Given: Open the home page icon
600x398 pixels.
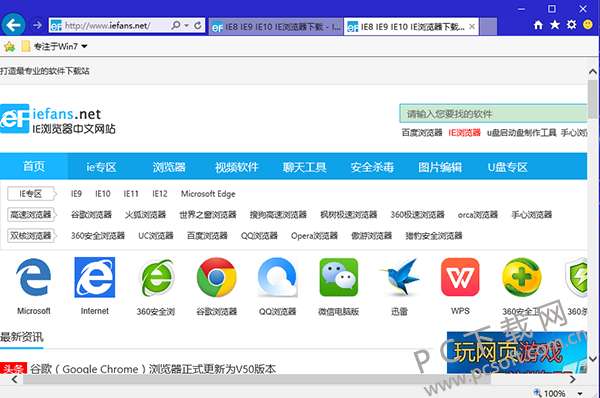Looking at the screenshot, I should click(538, 25).
